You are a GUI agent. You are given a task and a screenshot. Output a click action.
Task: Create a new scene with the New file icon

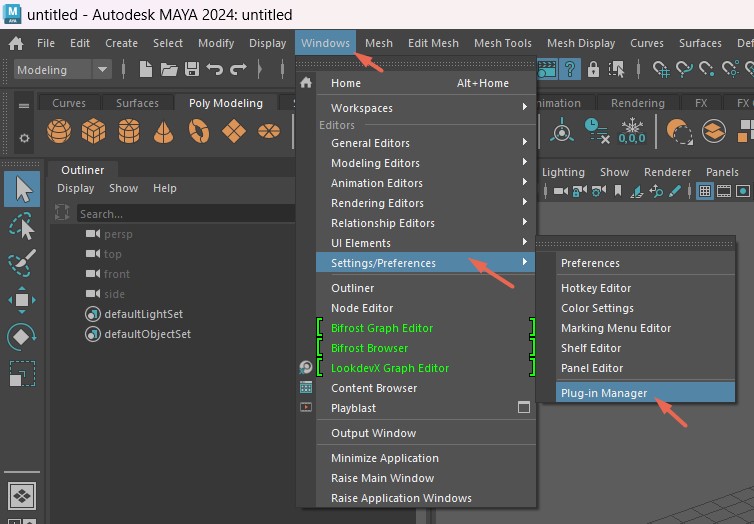[145, 69]
